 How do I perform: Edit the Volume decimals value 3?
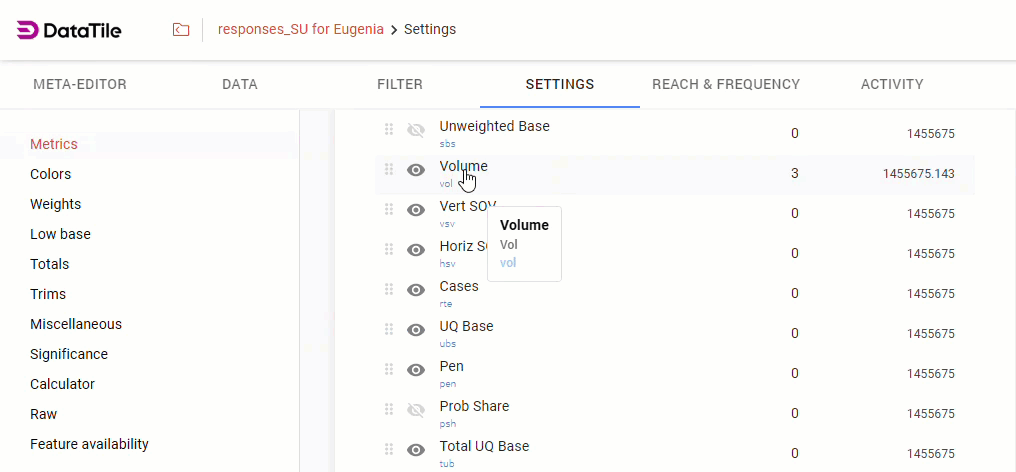click(795, 173)
